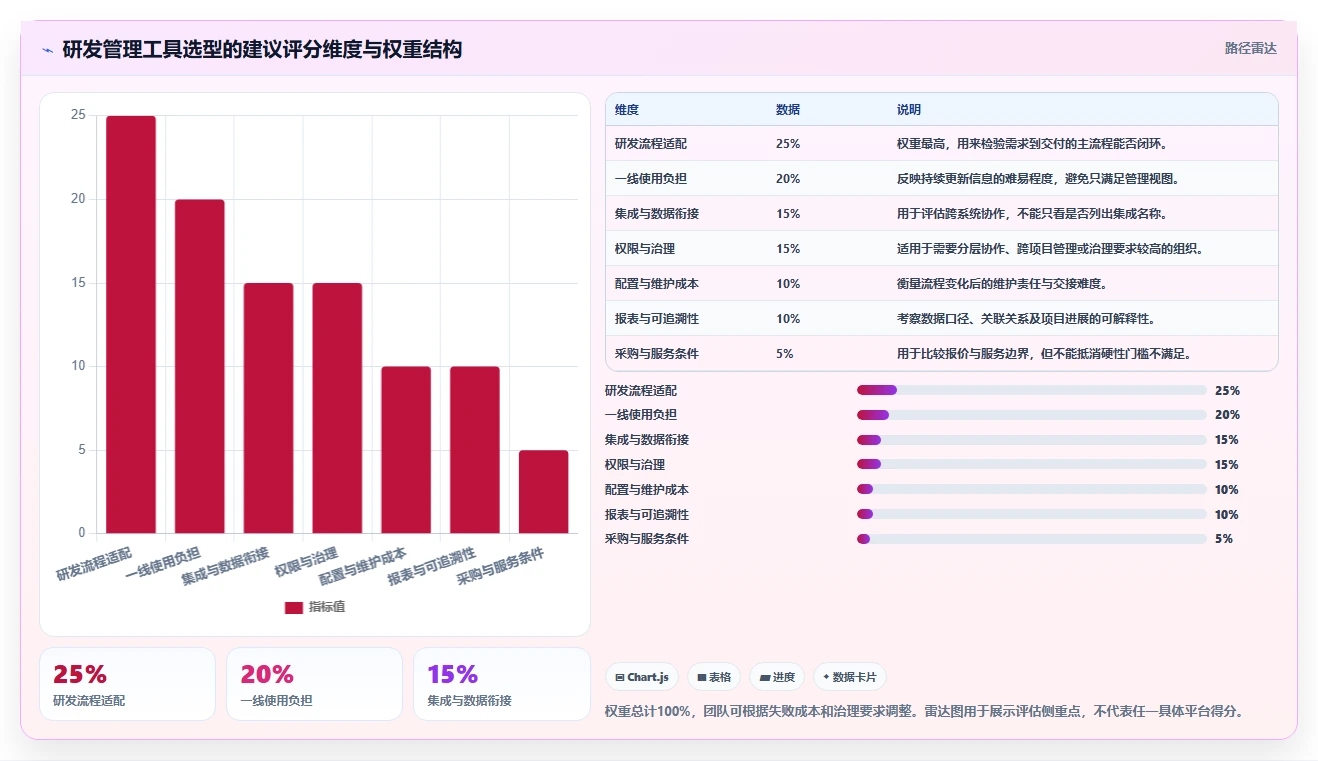Screen dimensions: 1318x761
Task: Click the 权限与治理 15% progress bar
Action: tap(1032, 464)
